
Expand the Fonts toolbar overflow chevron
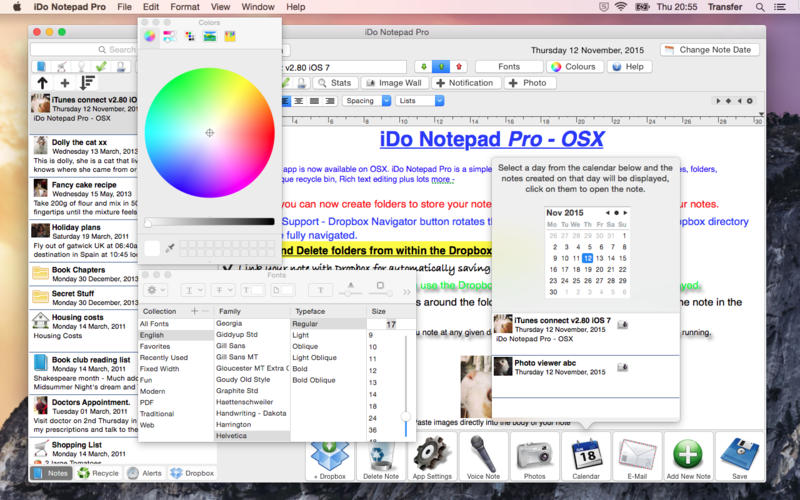pos(407,292)
